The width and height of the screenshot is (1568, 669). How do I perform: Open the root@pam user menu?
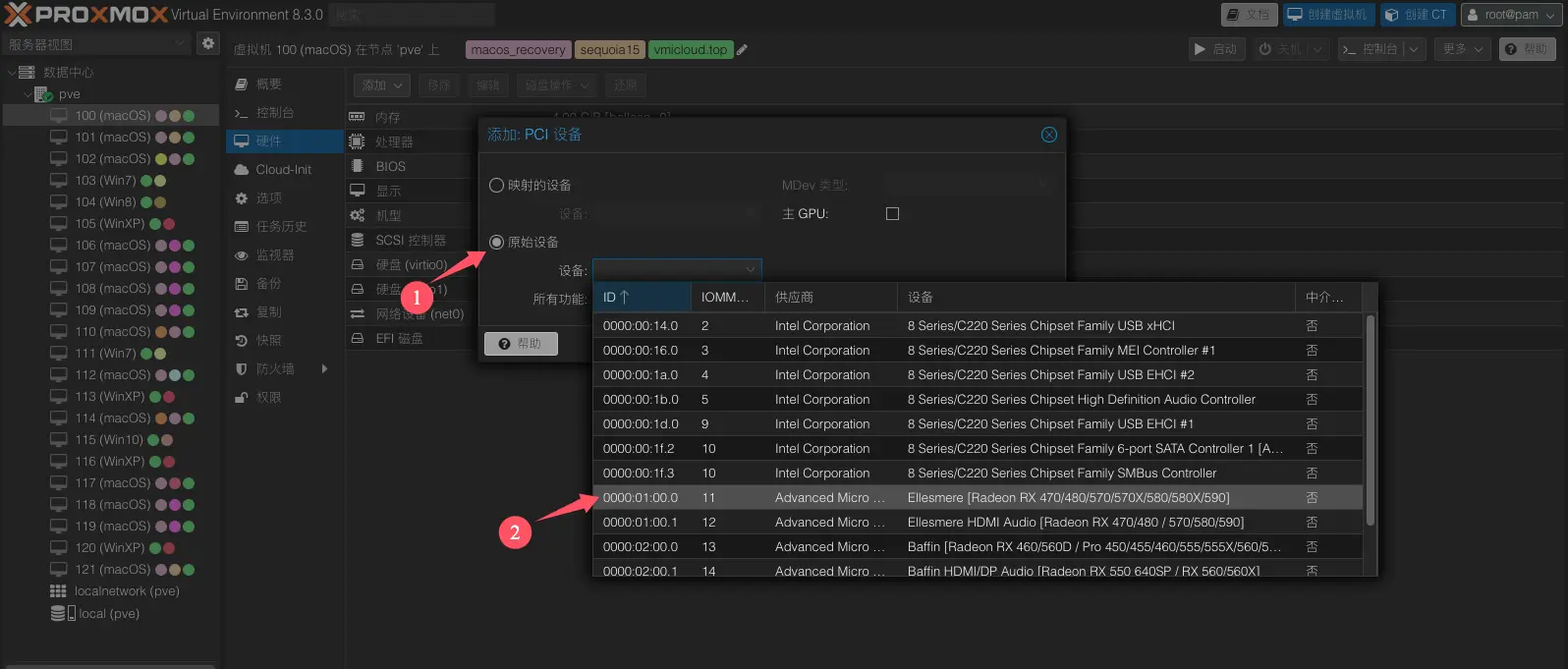tap(1511, 15)
